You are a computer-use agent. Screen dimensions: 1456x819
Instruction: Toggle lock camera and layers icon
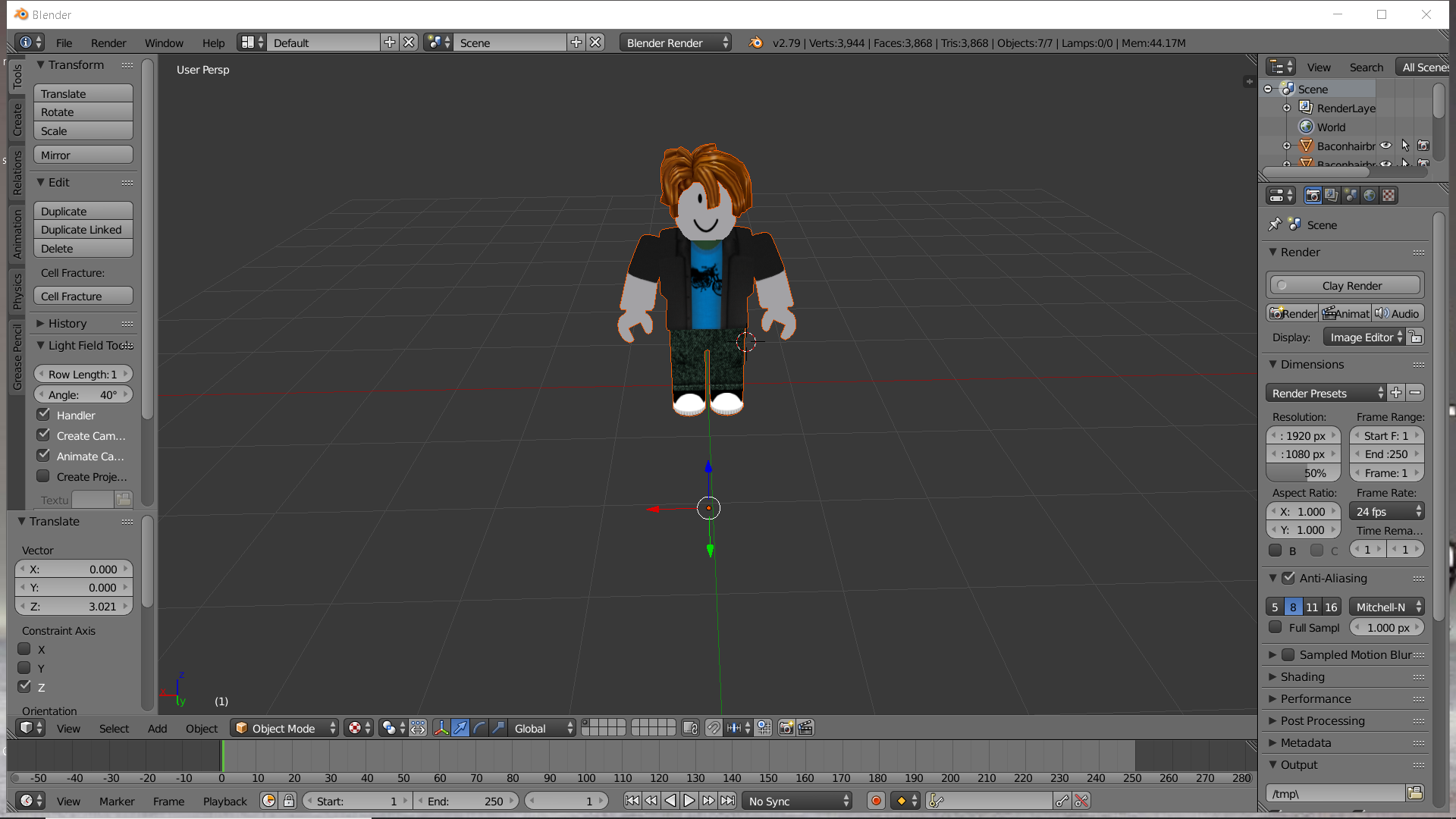coord(690,728)
